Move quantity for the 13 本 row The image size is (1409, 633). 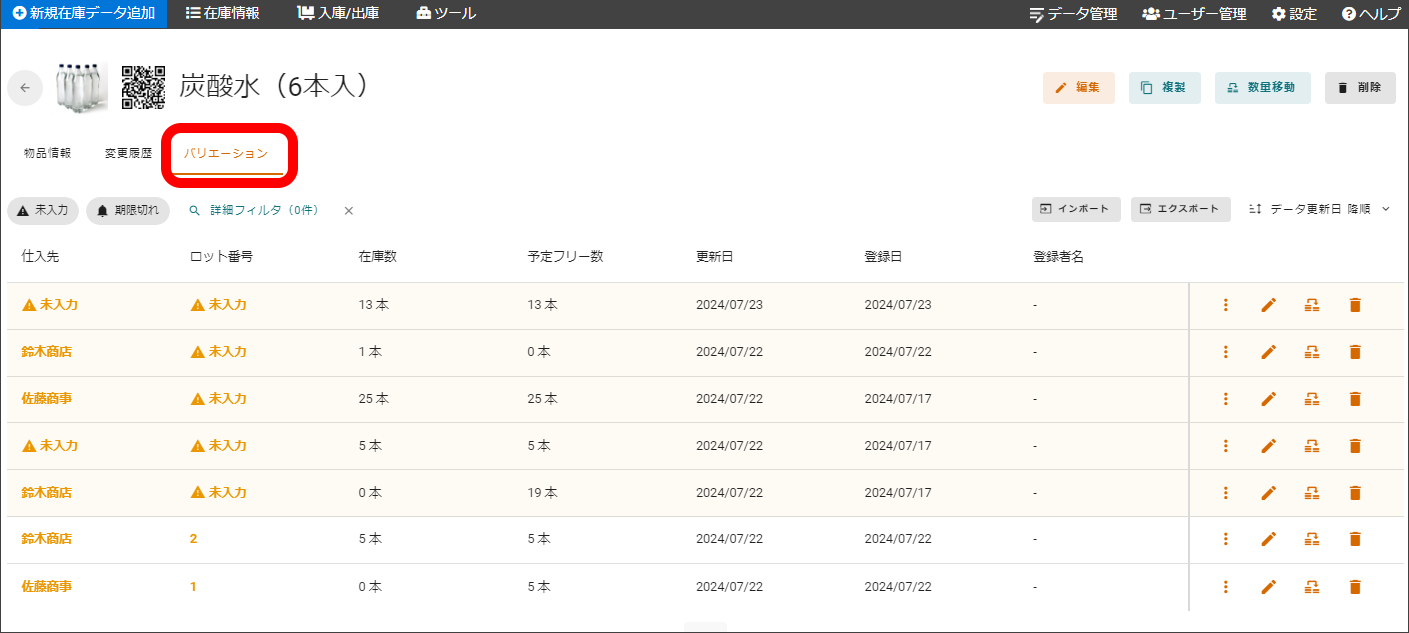(1312, 305)
